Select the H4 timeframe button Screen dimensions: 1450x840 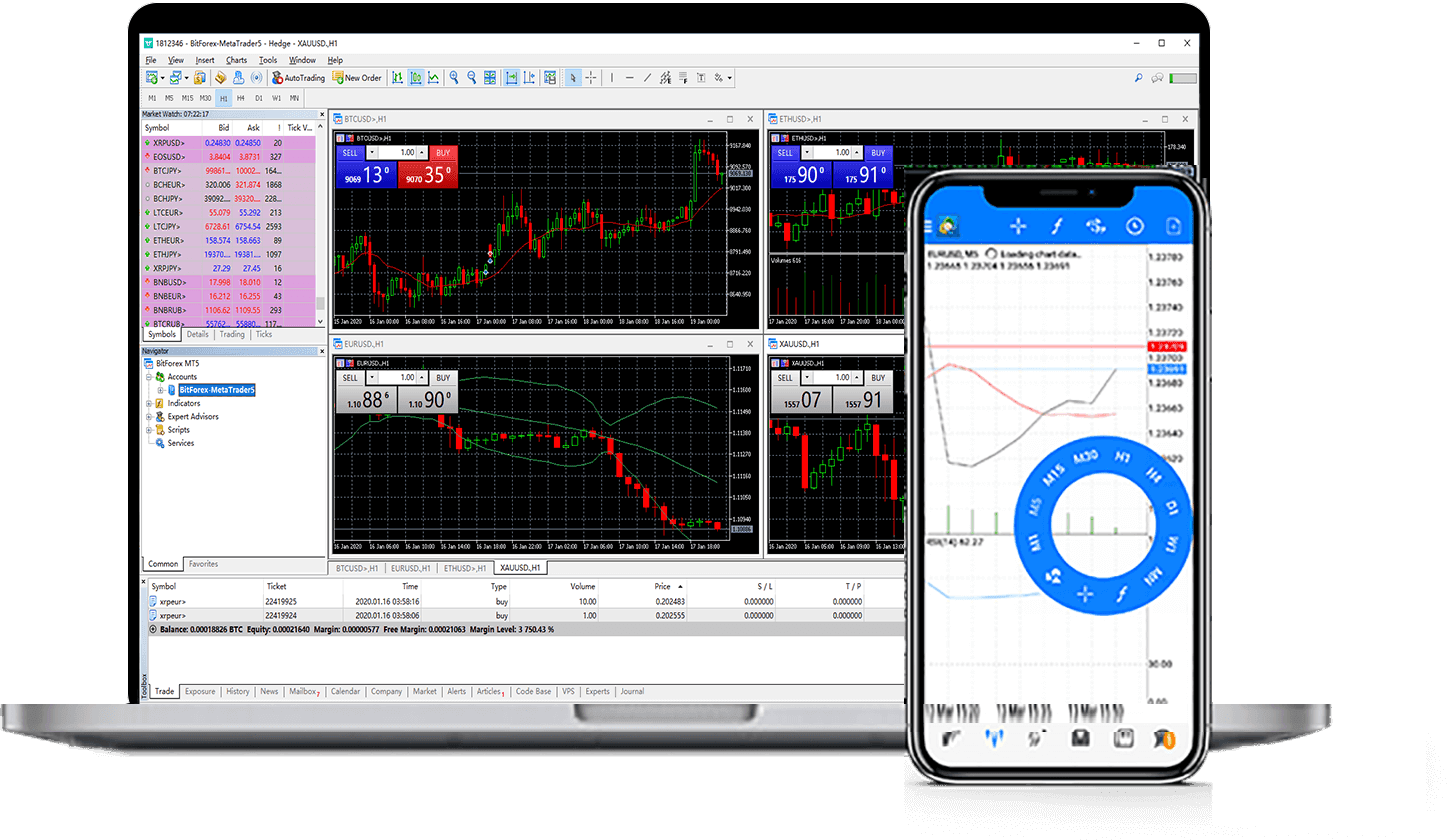coord(240,98)
